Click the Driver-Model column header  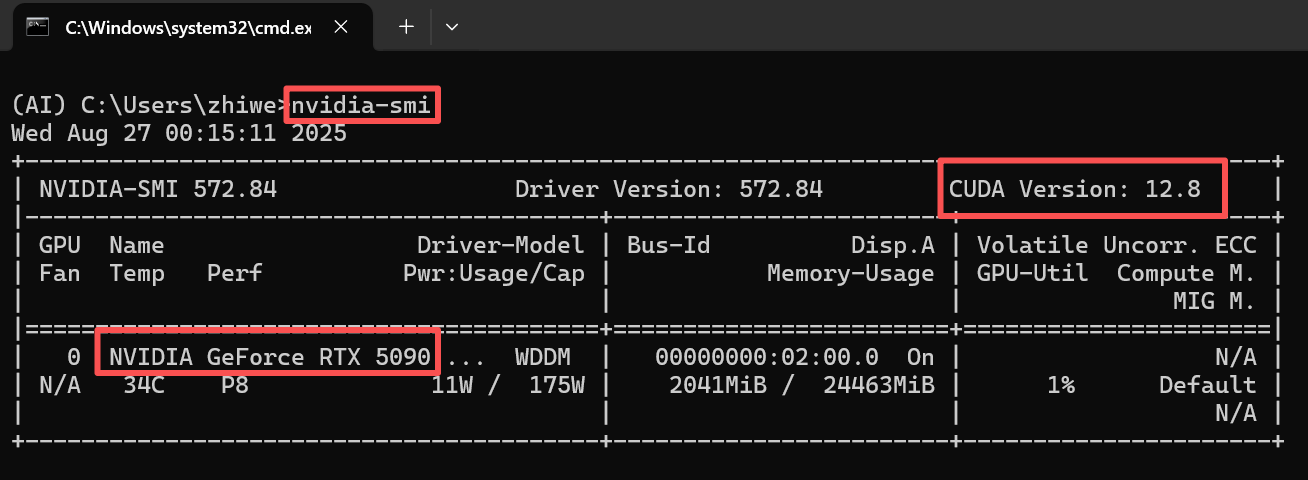[x=501, y=245]
